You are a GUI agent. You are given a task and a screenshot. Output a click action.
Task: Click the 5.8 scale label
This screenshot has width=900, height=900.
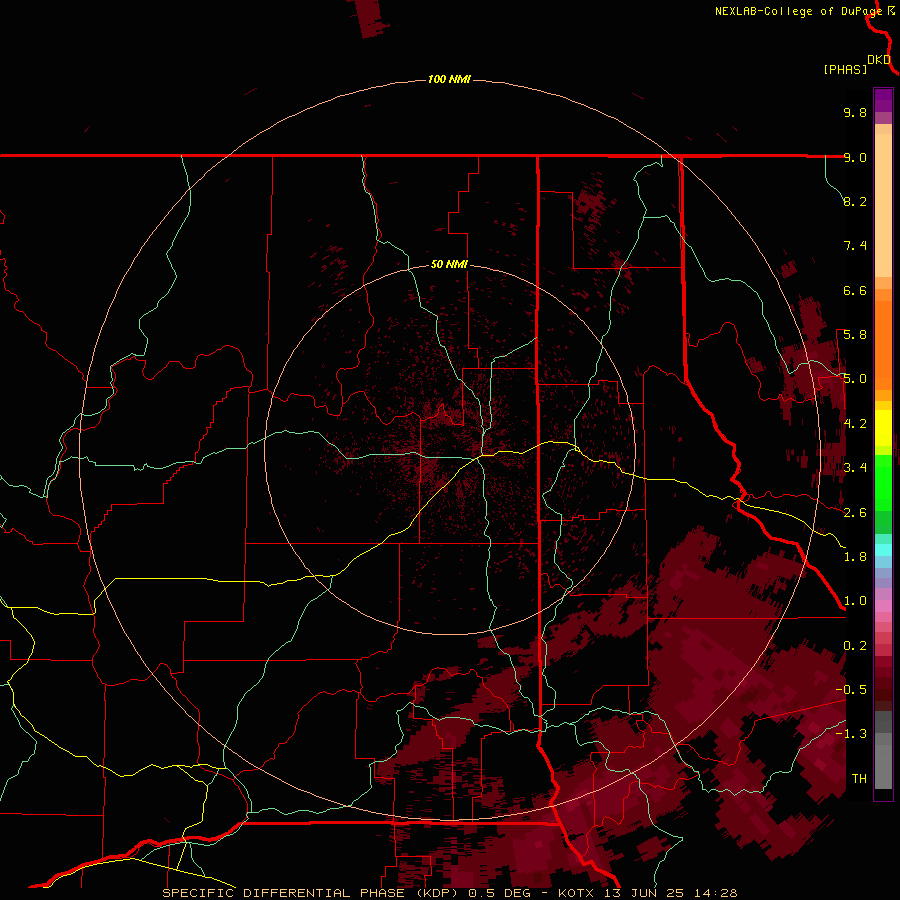click(x=855, y=335)
